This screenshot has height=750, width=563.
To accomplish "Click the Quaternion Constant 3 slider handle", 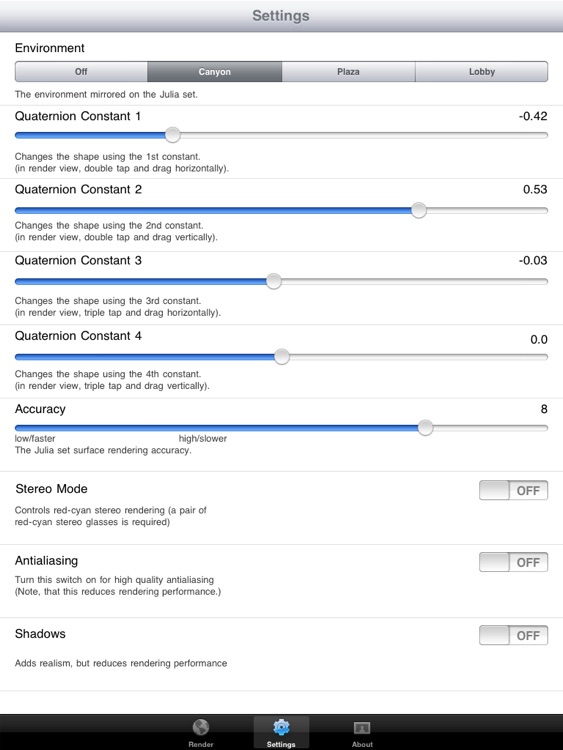I will tap(274, 281).
